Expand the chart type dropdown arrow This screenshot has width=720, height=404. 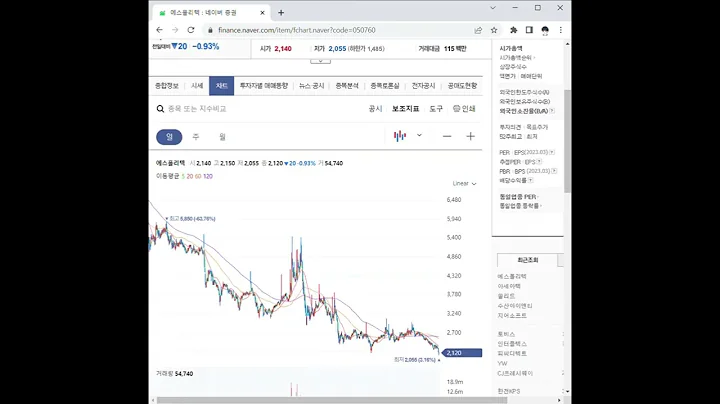419,135
